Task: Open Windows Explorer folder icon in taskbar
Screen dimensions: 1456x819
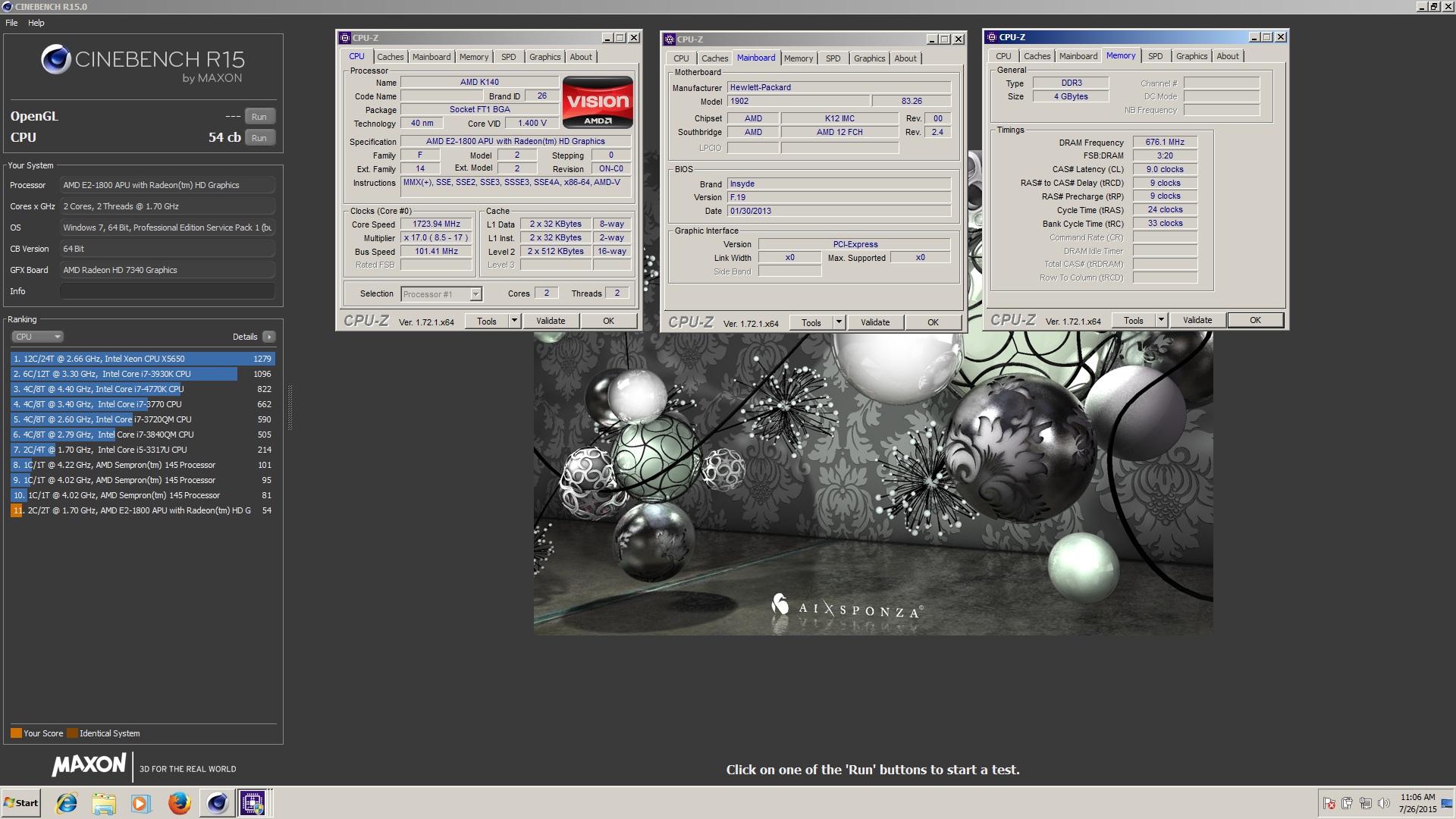Action: (x=104, y=803)
